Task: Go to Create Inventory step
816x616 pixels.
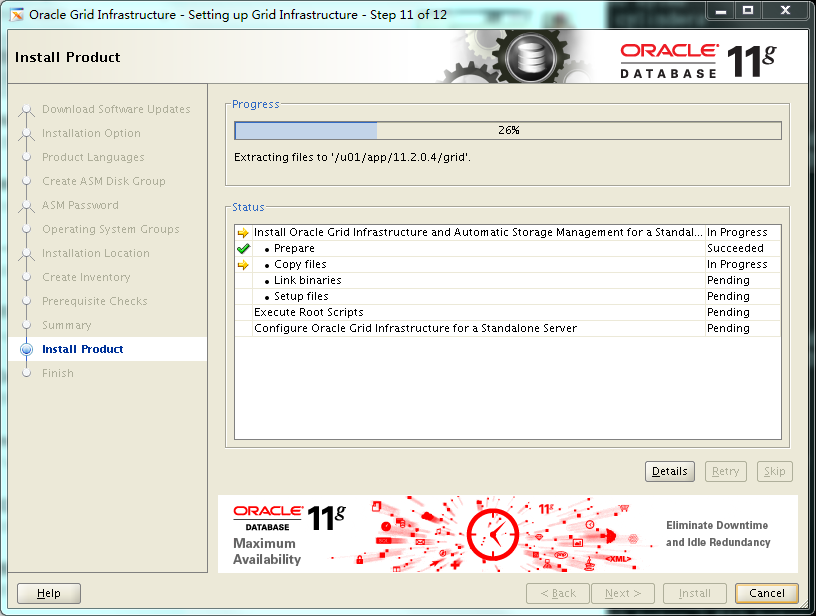Action: 86,277
